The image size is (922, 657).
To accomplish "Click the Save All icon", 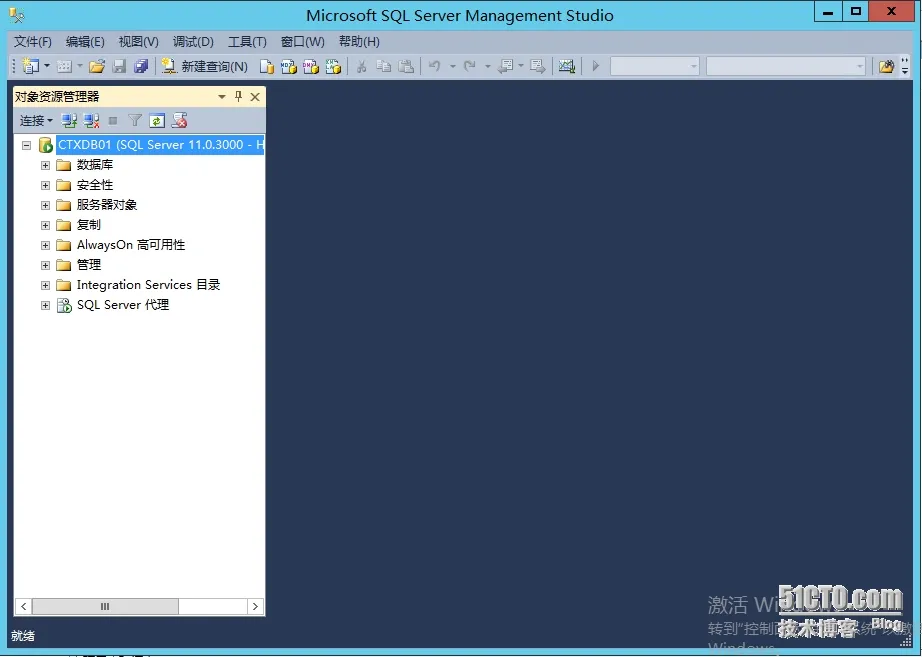I will click(141, 66).
